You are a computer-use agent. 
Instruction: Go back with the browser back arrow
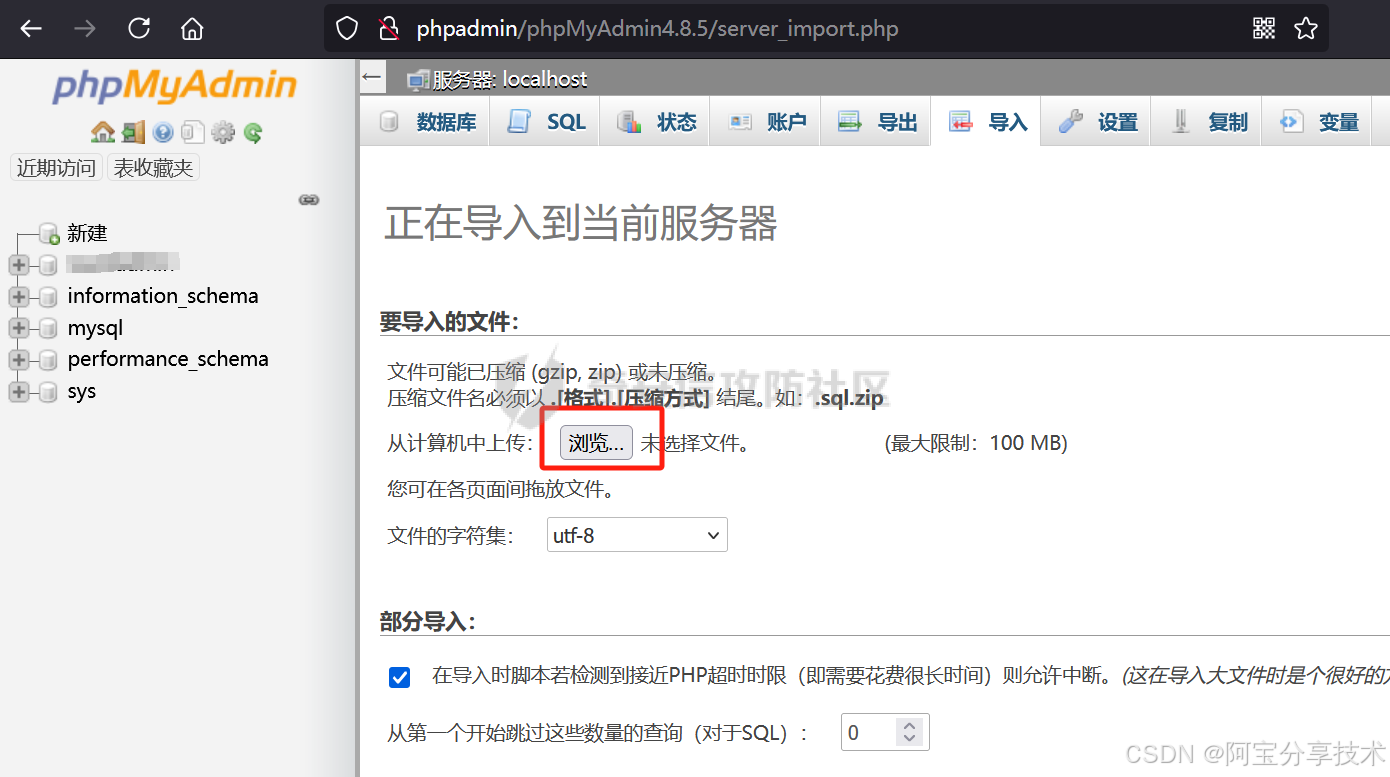point(31,29)
